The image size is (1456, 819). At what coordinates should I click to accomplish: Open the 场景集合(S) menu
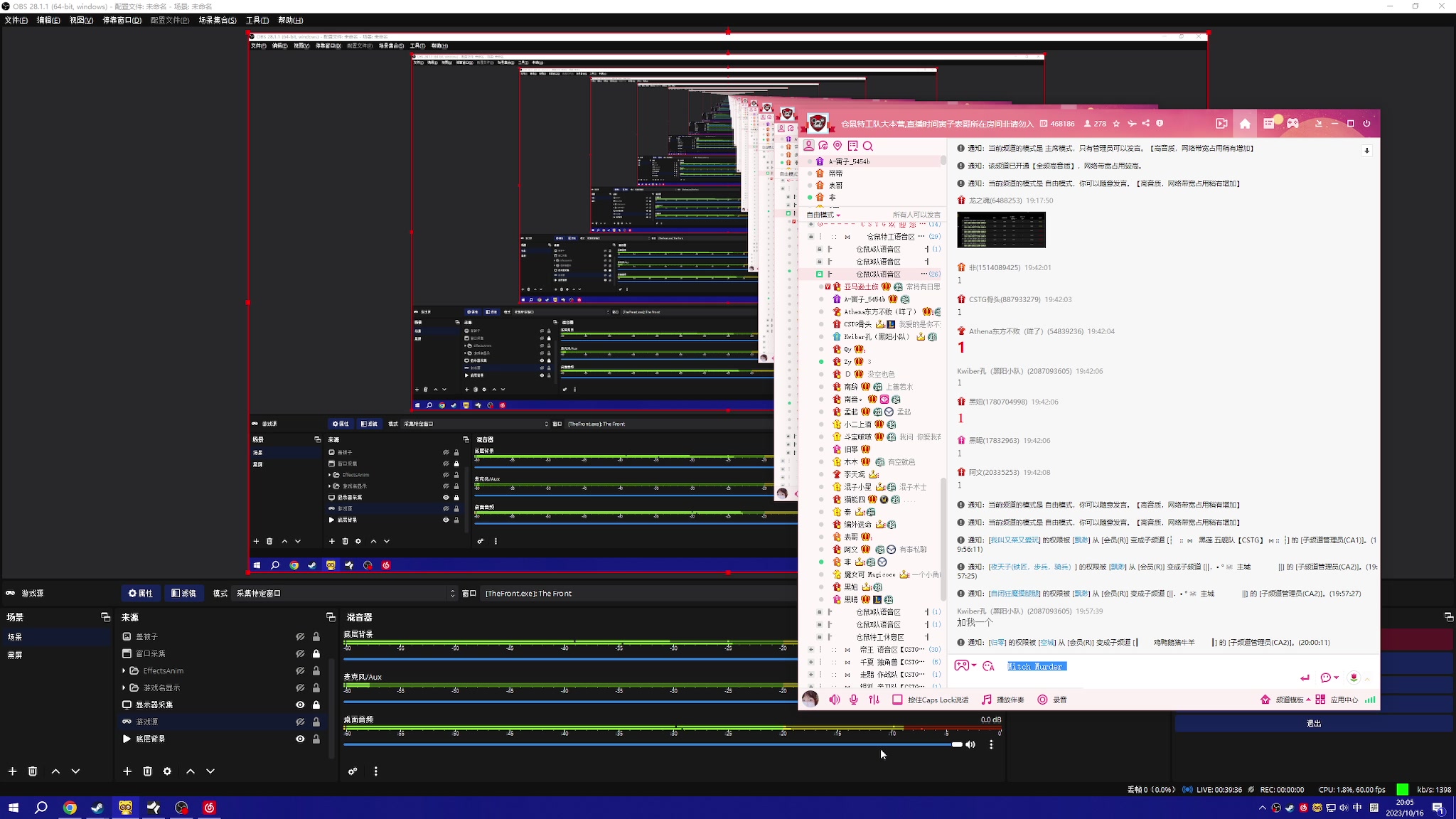[x=217, y=20]
